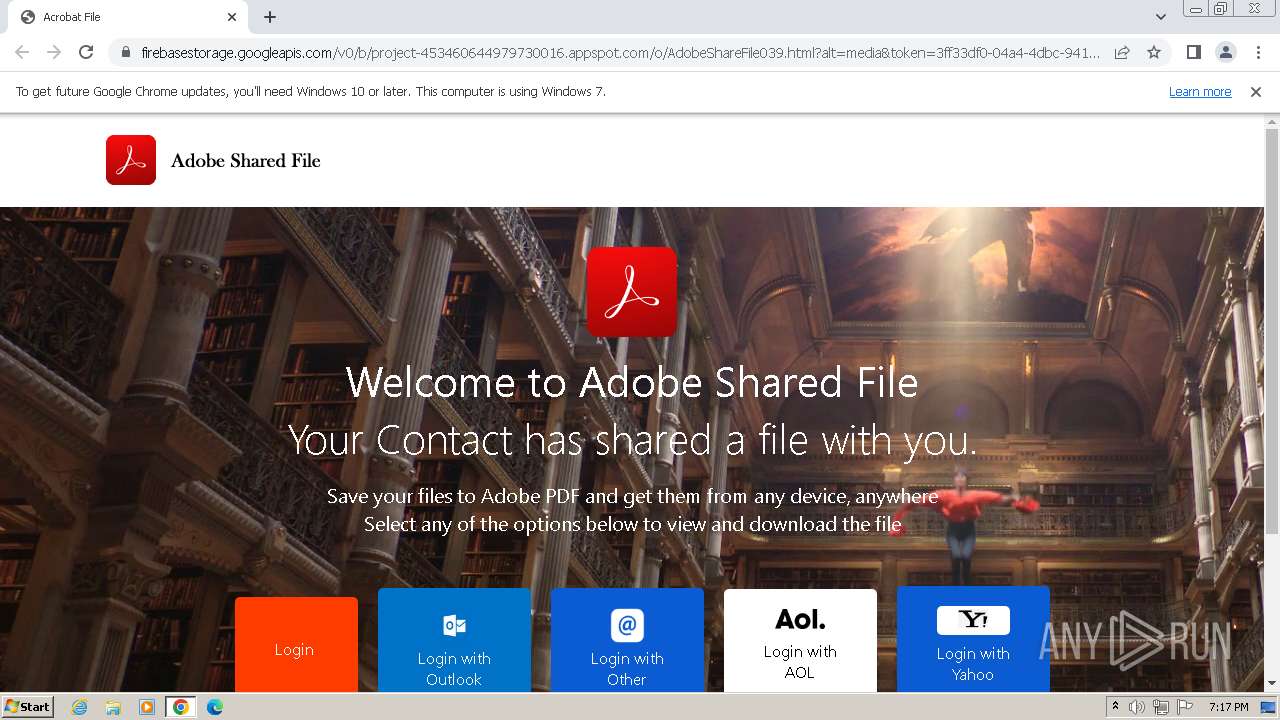Choose Login with Other
Image resolution: width=1280 pixels, height=720 pixels.
(x=627, y=640)
